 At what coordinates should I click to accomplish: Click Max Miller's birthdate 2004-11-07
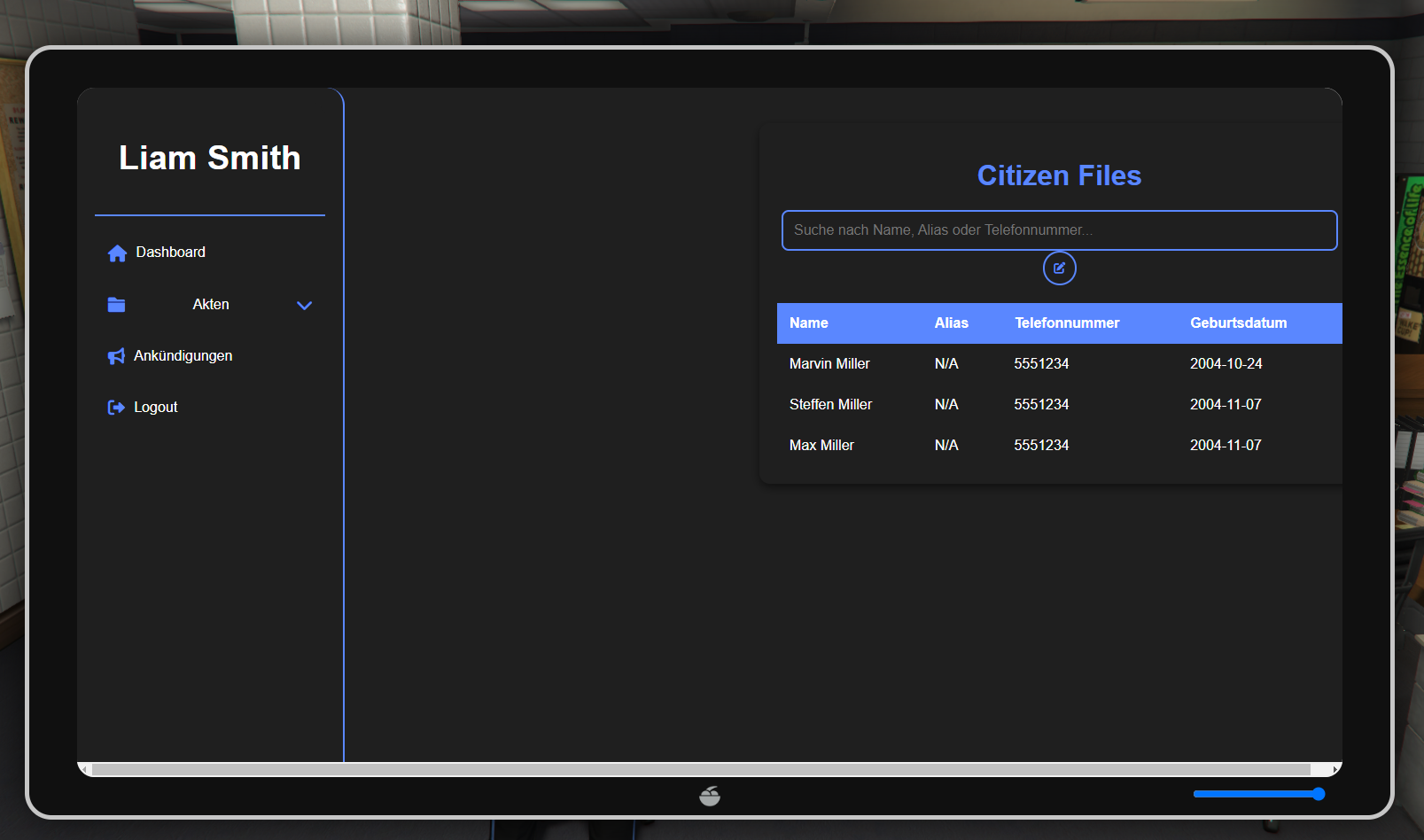pyautogui.click(x=1226, y=446)
